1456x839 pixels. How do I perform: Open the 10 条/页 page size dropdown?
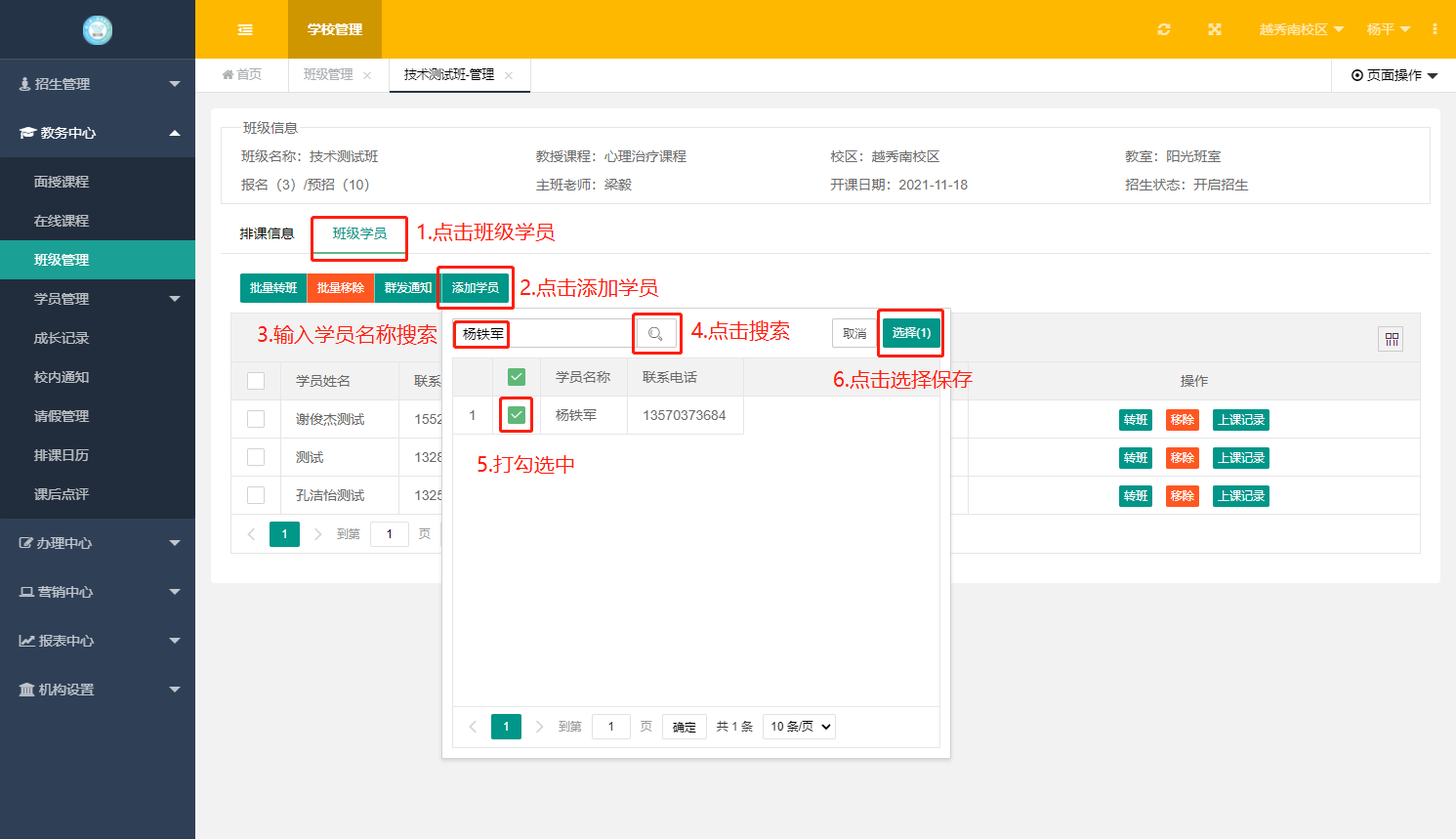point(799,727)
